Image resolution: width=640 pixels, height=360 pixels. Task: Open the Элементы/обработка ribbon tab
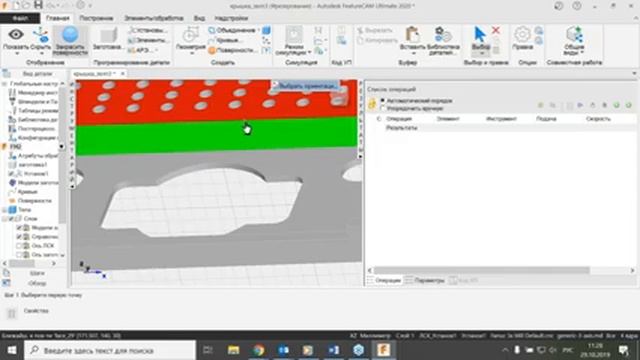coord(153,18)
